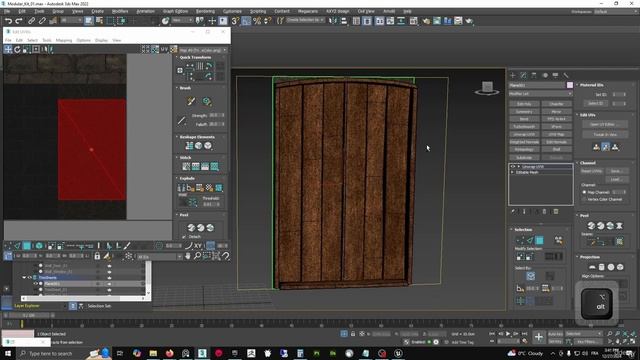Toggle visibility eye of Plane001 in Layer Explorer
640x360 pixels.
(36, 283)
